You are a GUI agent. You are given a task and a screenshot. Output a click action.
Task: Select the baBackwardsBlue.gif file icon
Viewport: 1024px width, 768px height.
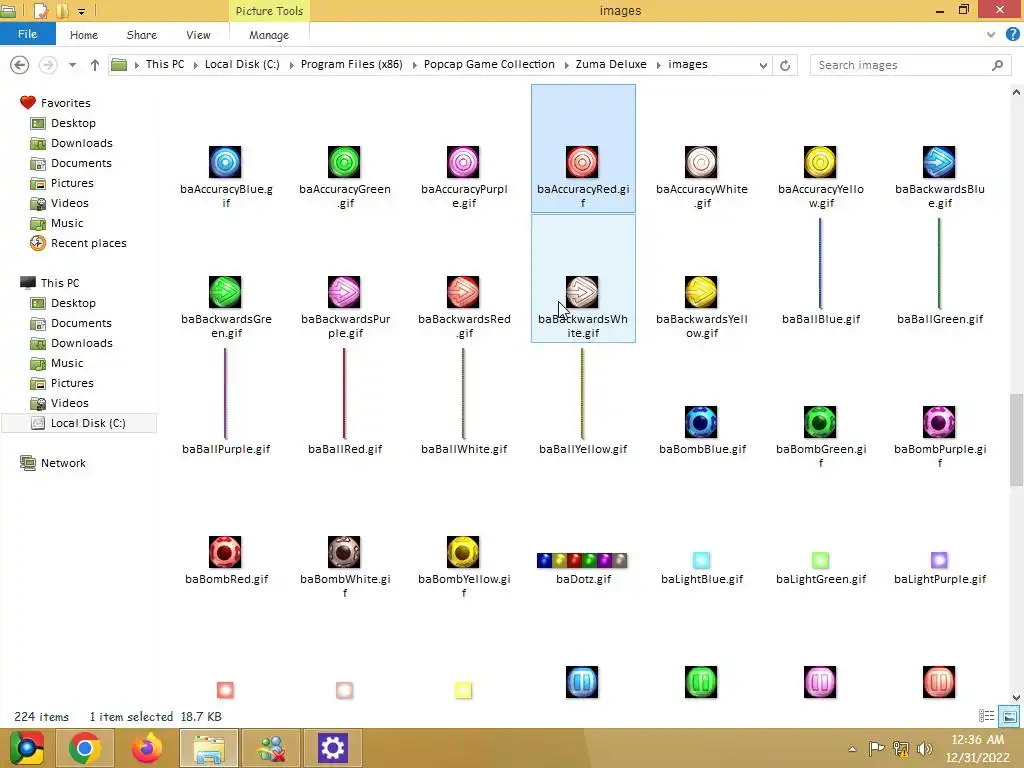(x=939, y=162)
